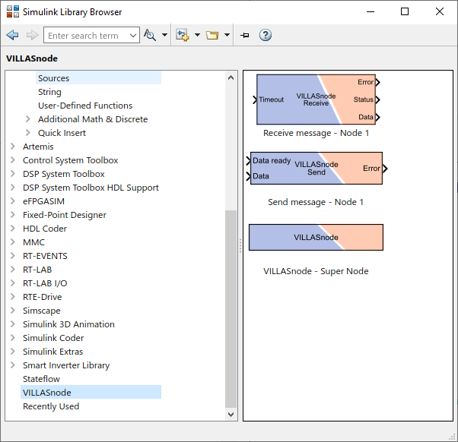This screenshot has width=458, height=442.
Task: Expand Smart Inverter Library
Action: 13,365
